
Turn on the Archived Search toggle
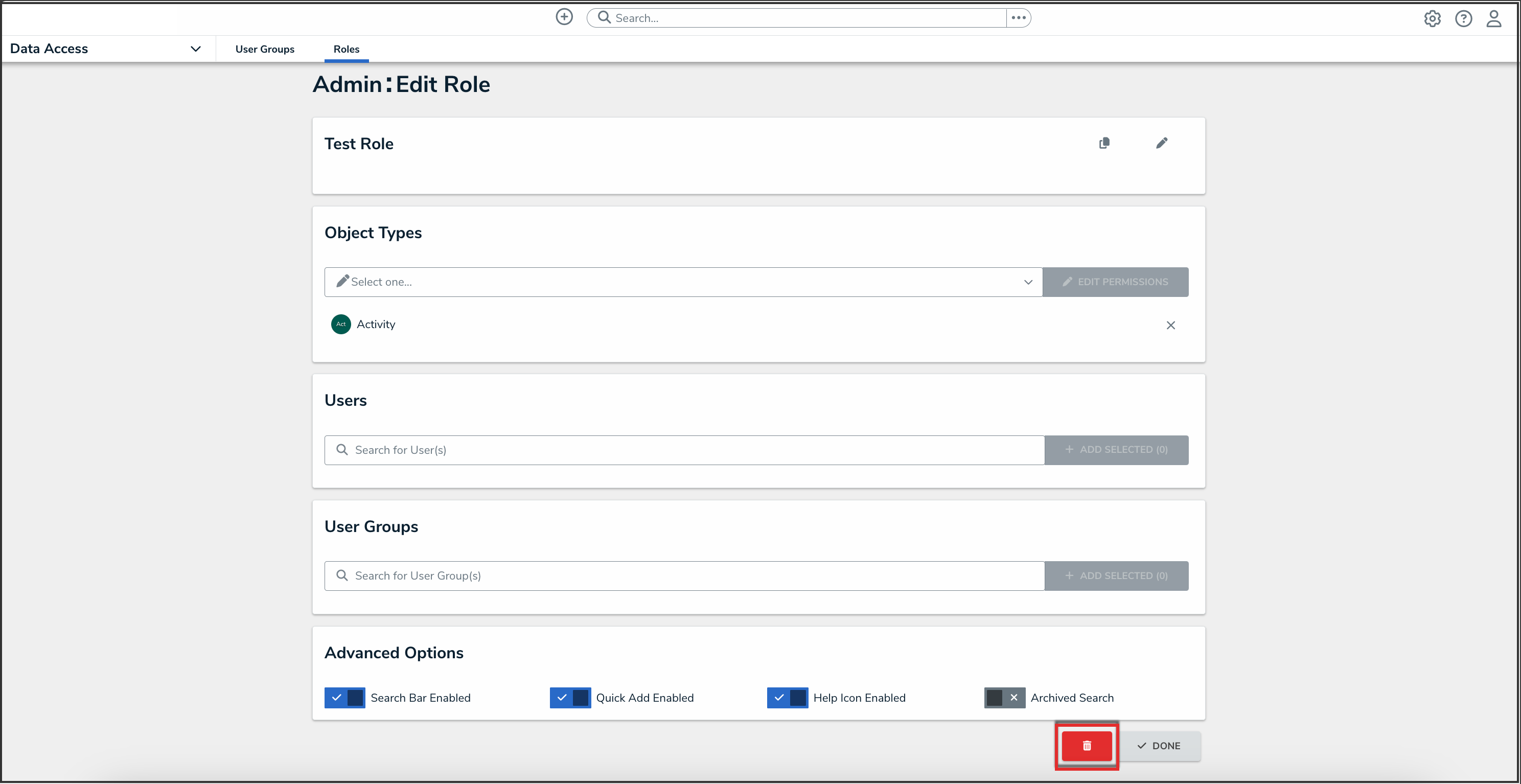click(1004, 697)
